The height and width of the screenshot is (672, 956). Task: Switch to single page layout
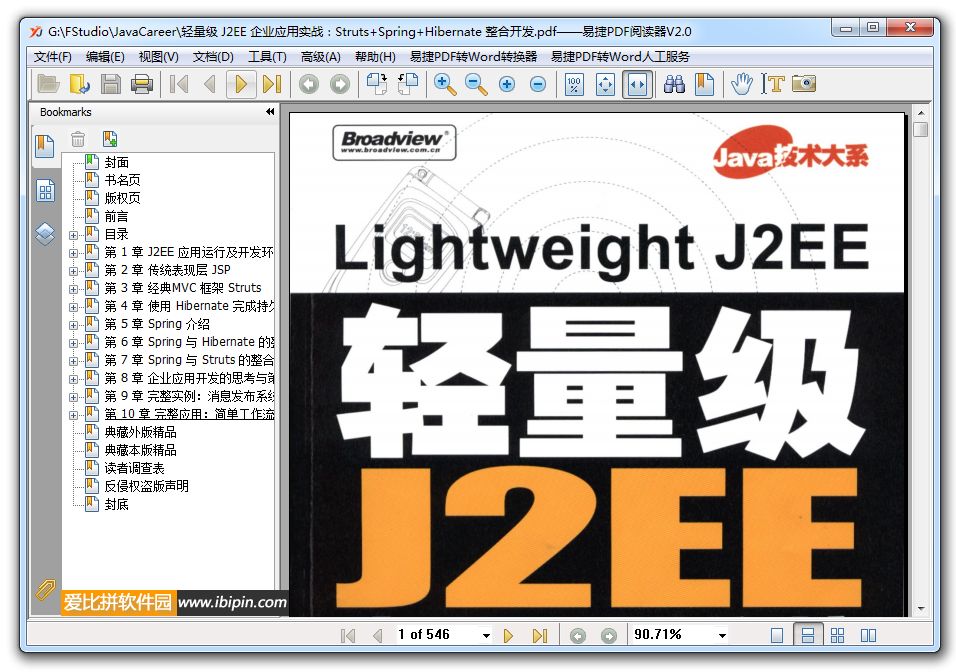(x=777, y=635)
